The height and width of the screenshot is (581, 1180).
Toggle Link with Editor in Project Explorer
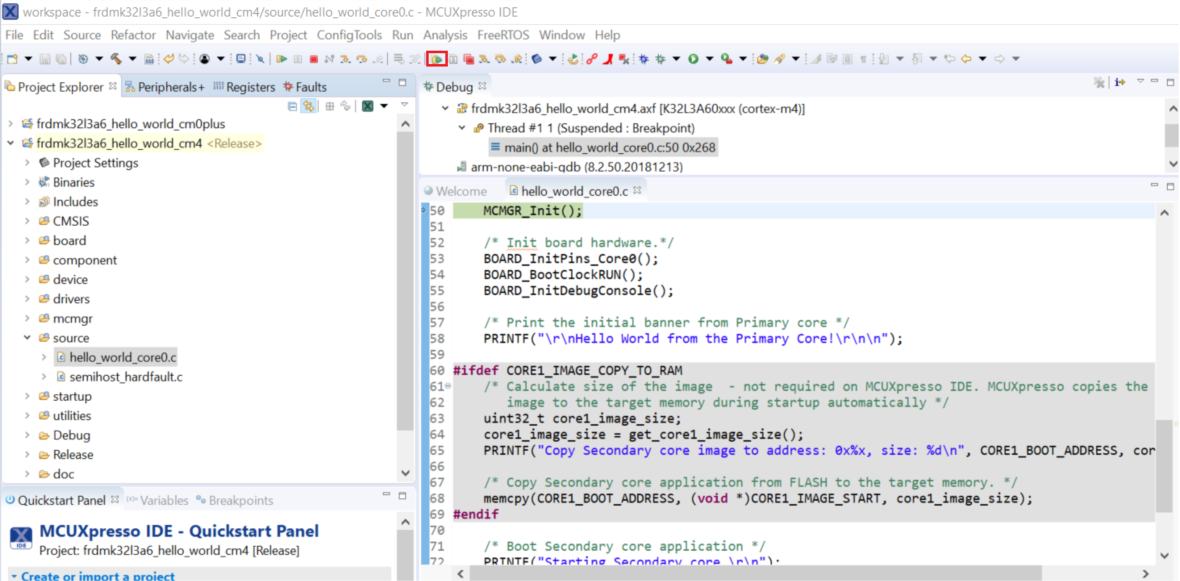click(308, 106)
